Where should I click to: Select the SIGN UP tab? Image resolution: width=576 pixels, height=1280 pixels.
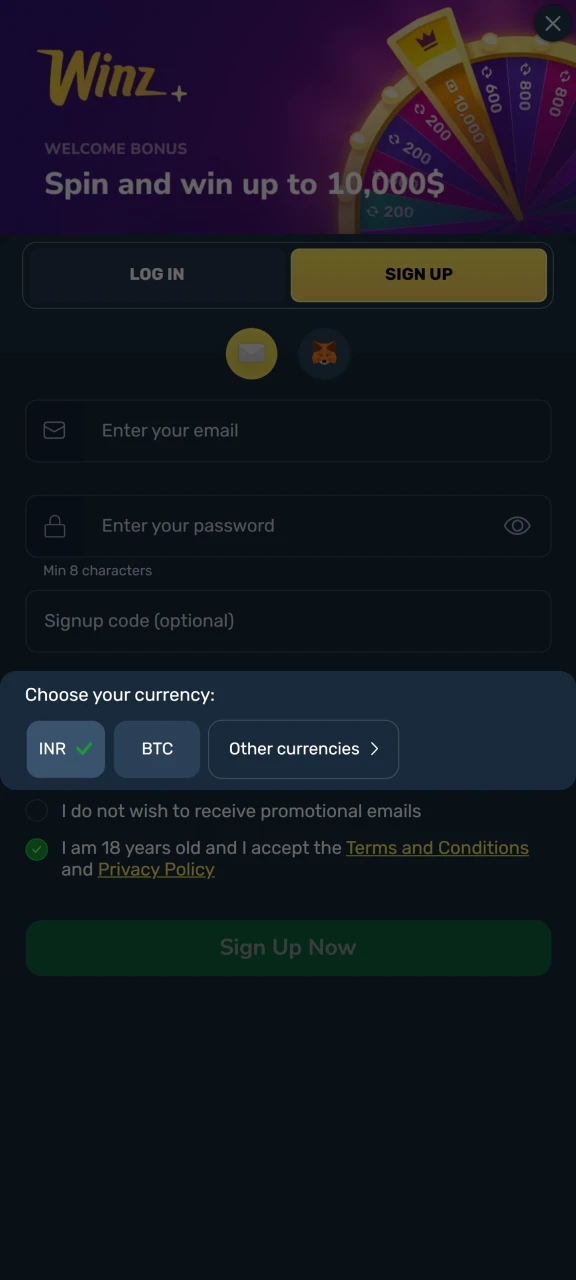[419, 273]
